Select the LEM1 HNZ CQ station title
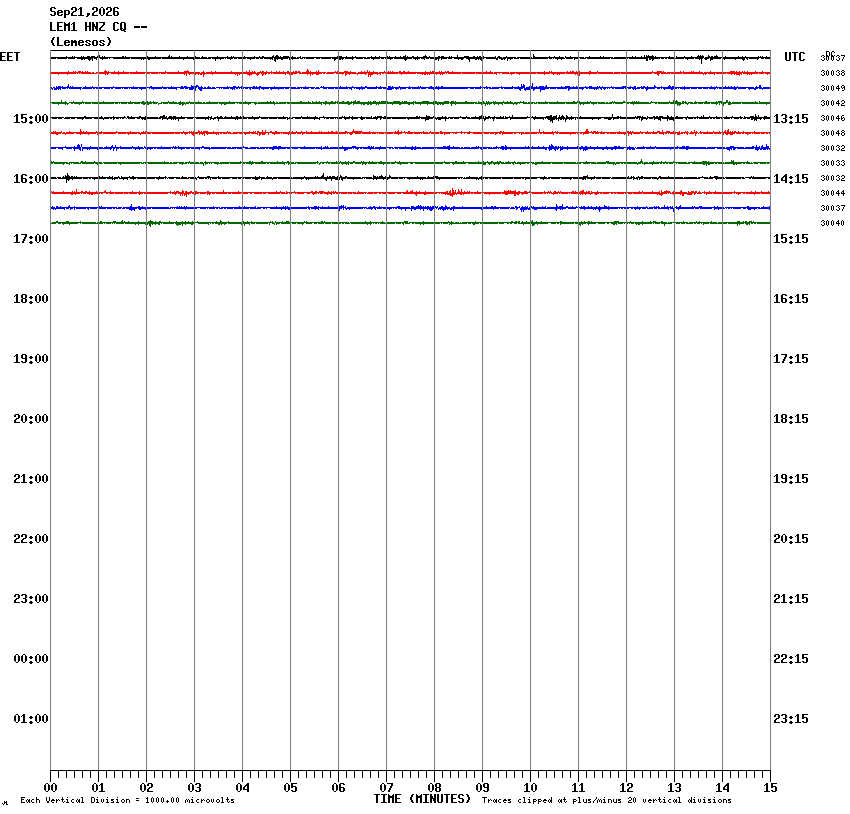850x814 pixels. point(98,27)
